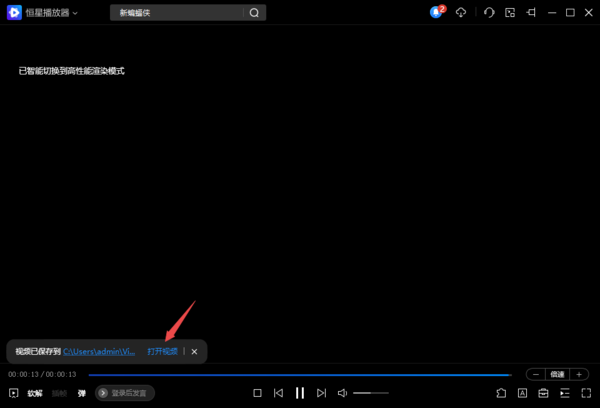Viewport: 600px width, 408px height.
Task: Open the cloud download icon
Action: [461, 13]
